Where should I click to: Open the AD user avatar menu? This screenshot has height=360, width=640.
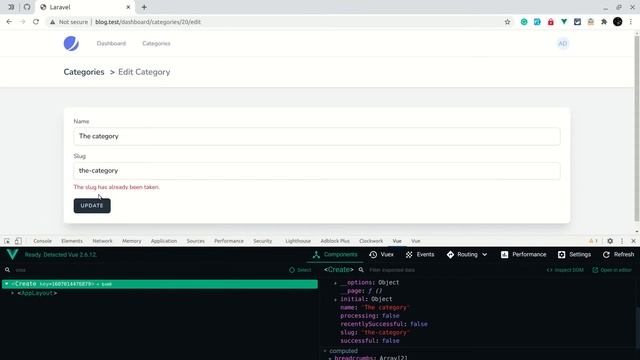(562, 44)
